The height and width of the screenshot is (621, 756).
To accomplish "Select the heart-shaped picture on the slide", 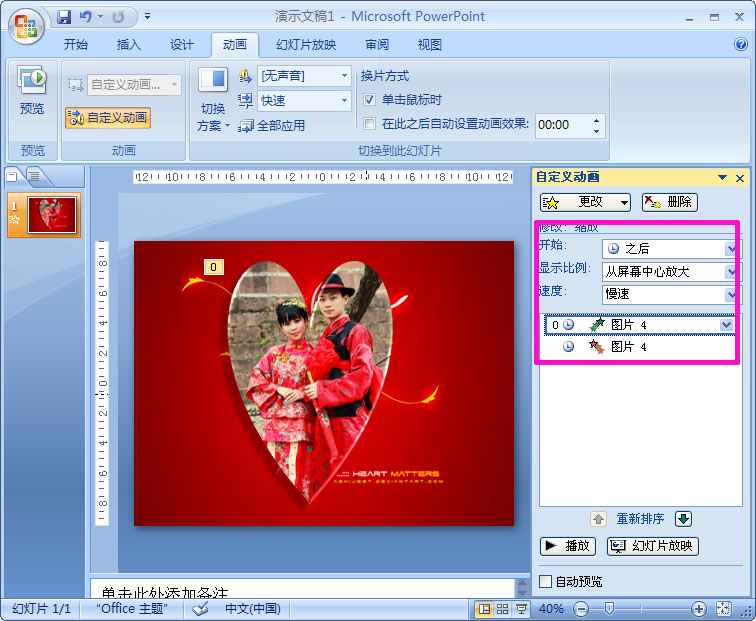I will [x=310, y=381].
